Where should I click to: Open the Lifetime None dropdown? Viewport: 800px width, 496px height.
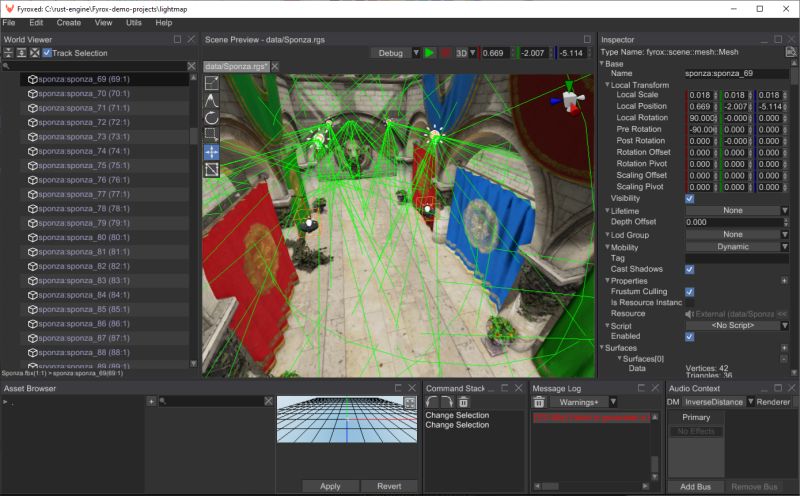[737, 210]
